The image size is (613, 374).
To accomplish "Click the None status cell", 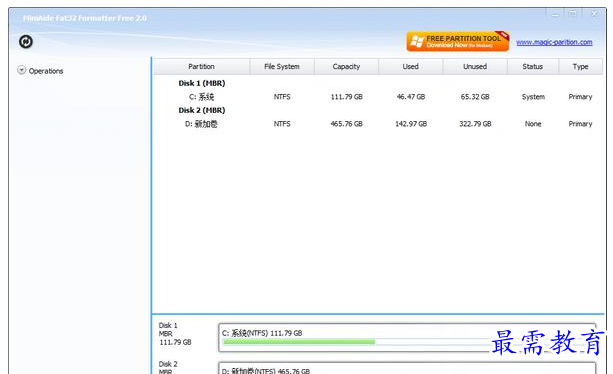I will tap(533, 124).
